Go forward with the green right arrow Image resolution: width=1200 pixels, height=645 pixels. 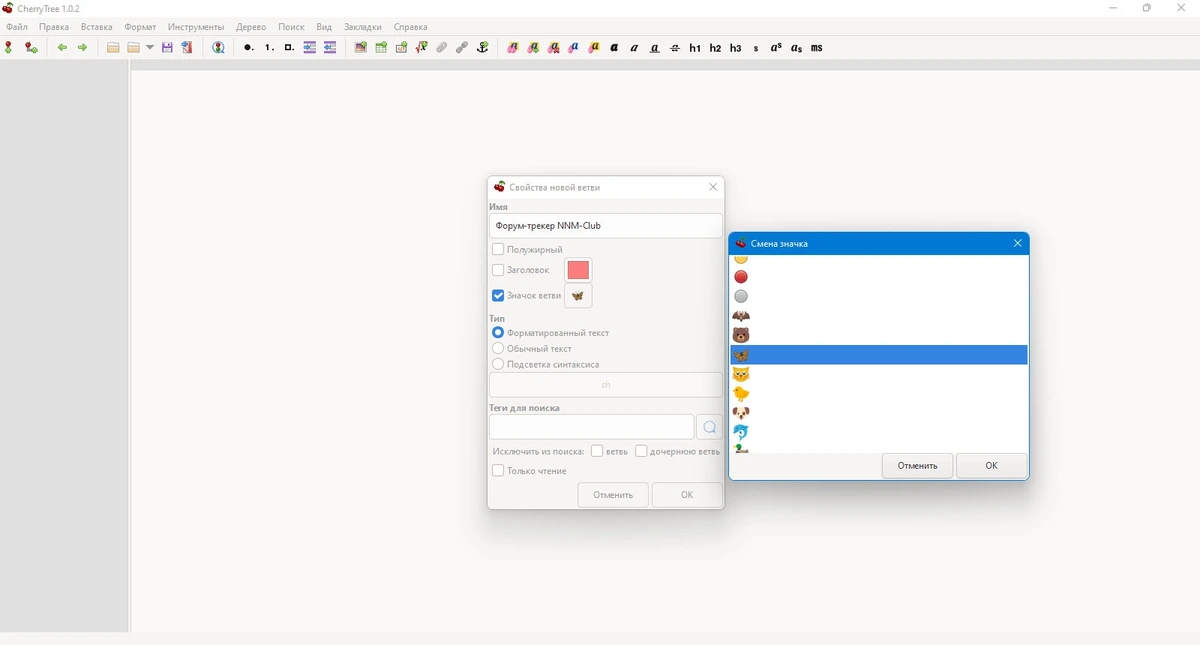pyautogui.click(x=83, y=48)
